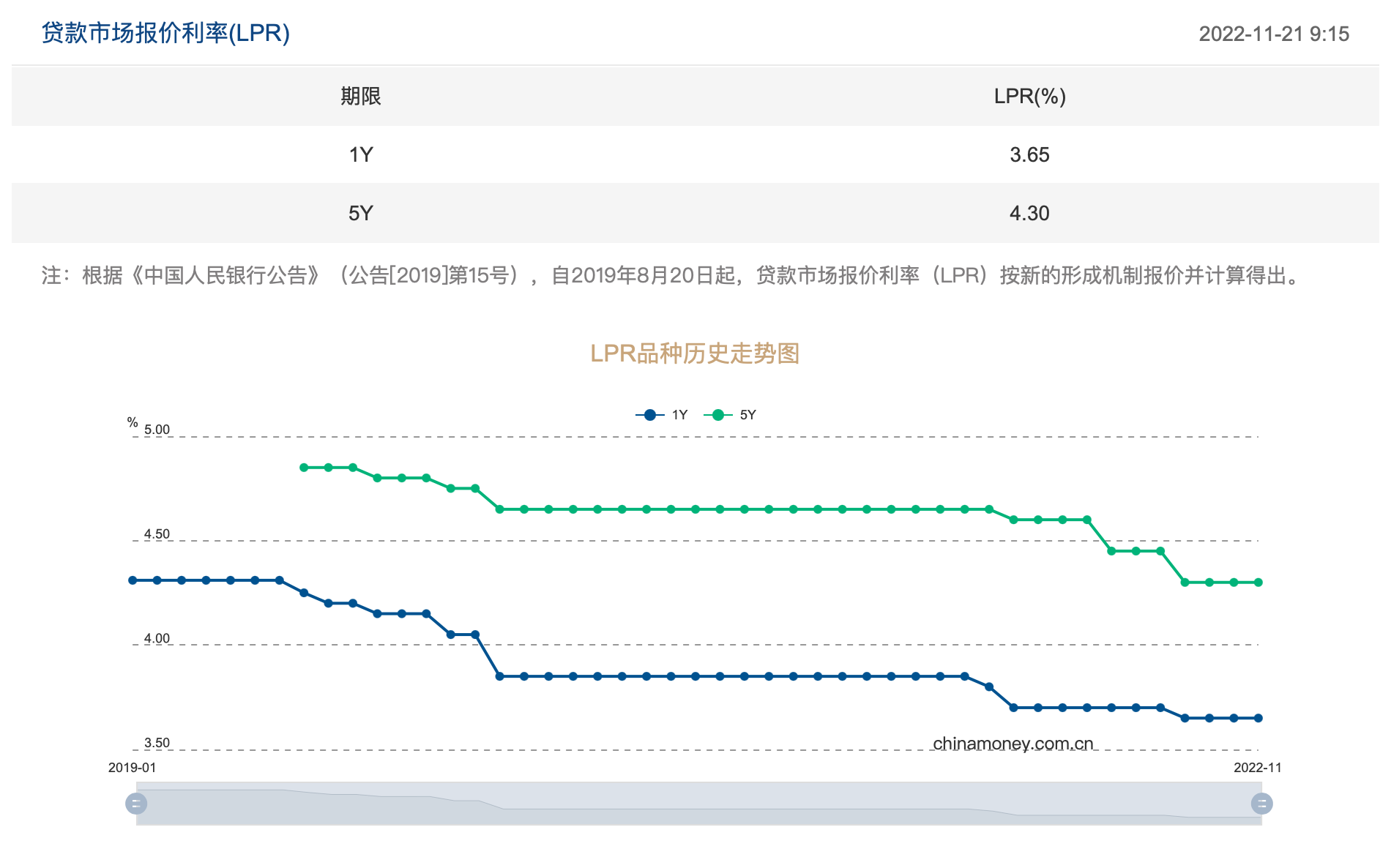Click the page title 贷款市场报价利率(LPR)

tap(165, 33)
